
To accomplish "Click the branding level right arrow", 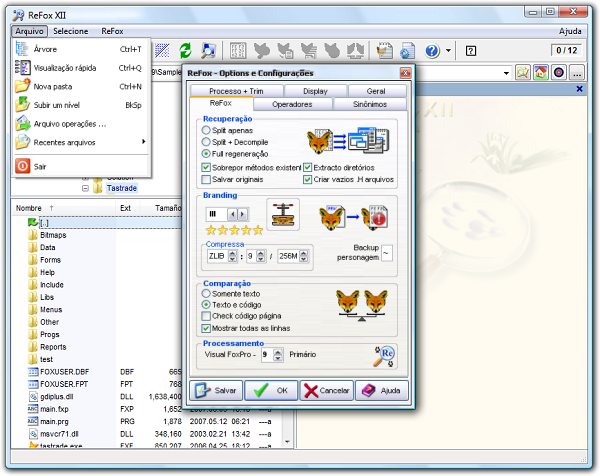I will 242,214.
